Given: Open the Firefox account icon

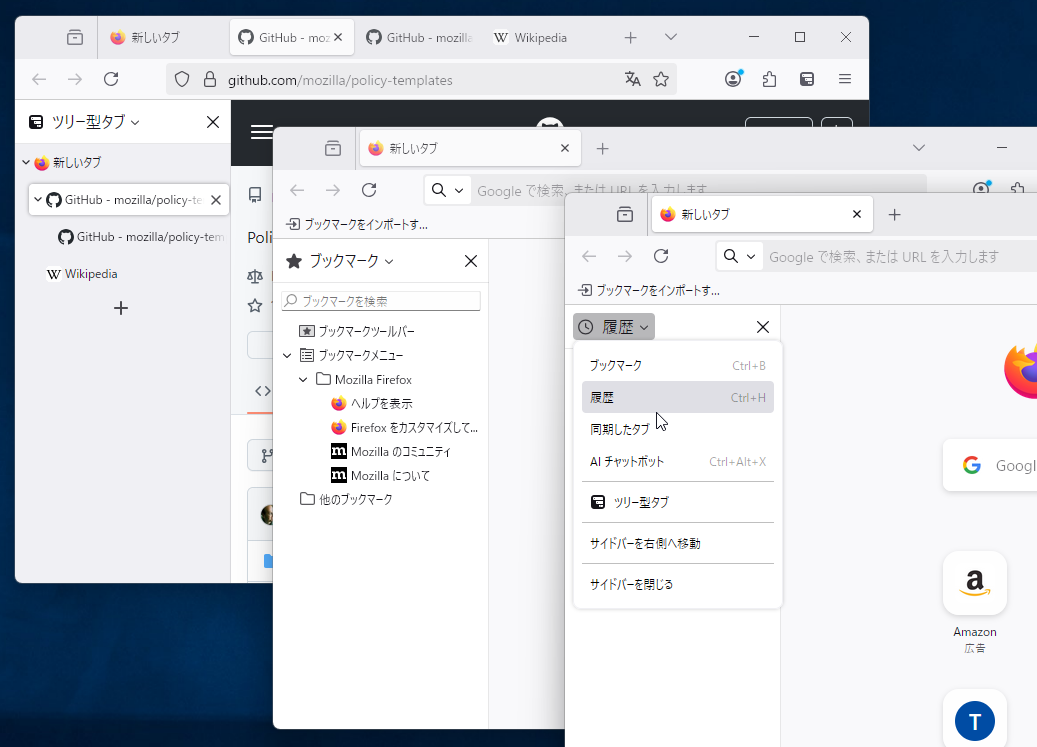Looking at the screenshot, I should coord(733,78).
